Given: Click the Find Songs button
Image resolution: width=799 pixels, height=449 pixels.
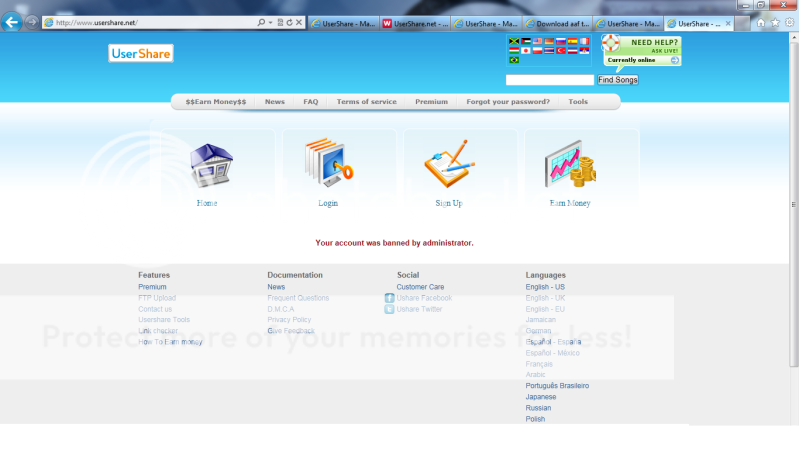Looking at the screenshot, I should (x=617, y=80).
